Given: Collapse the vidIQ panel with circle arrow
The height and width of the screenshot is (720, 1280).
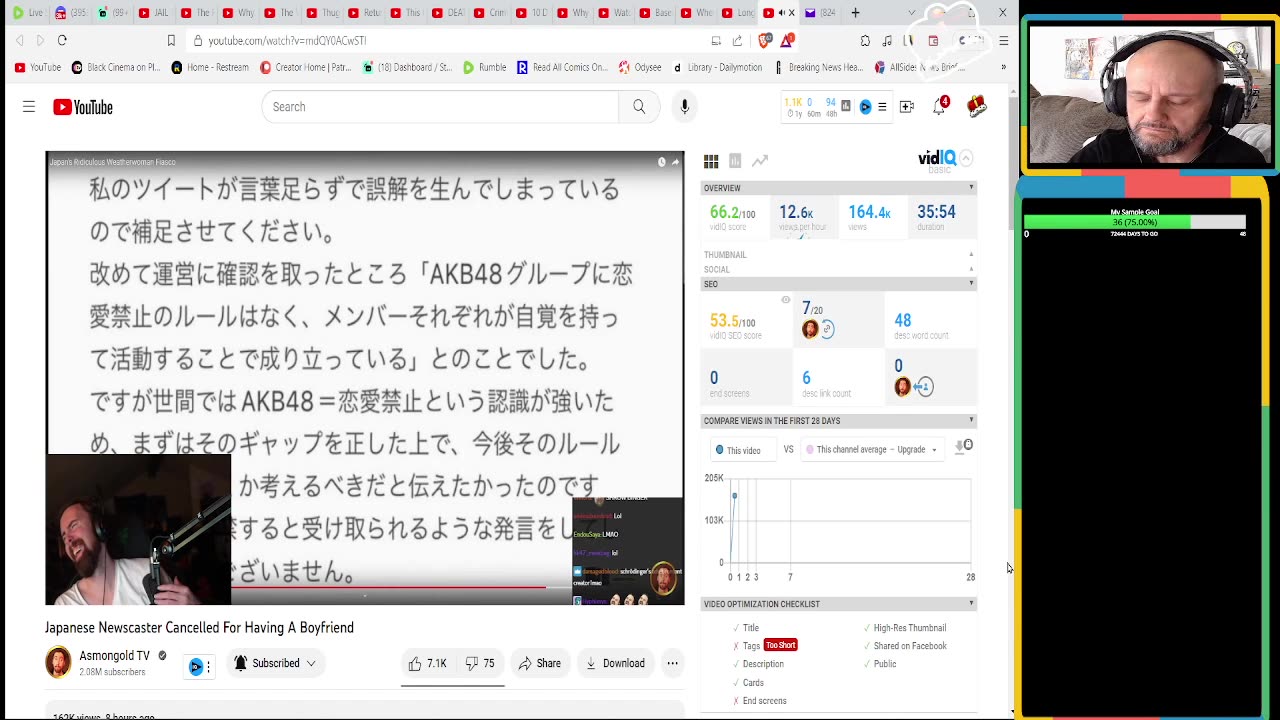Looking at the screenshot, I should coord(966,158).
